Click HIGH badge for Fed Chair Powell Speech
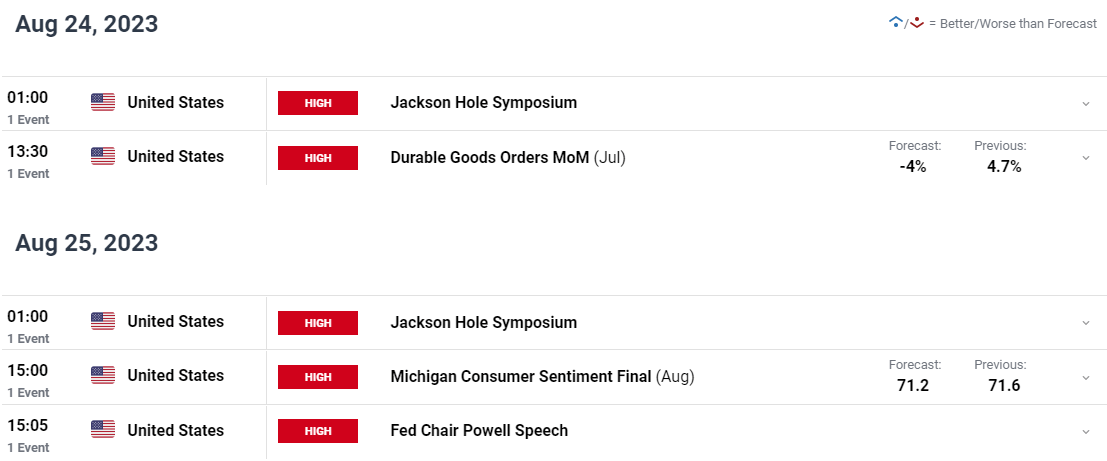 (x=318, y=431)
